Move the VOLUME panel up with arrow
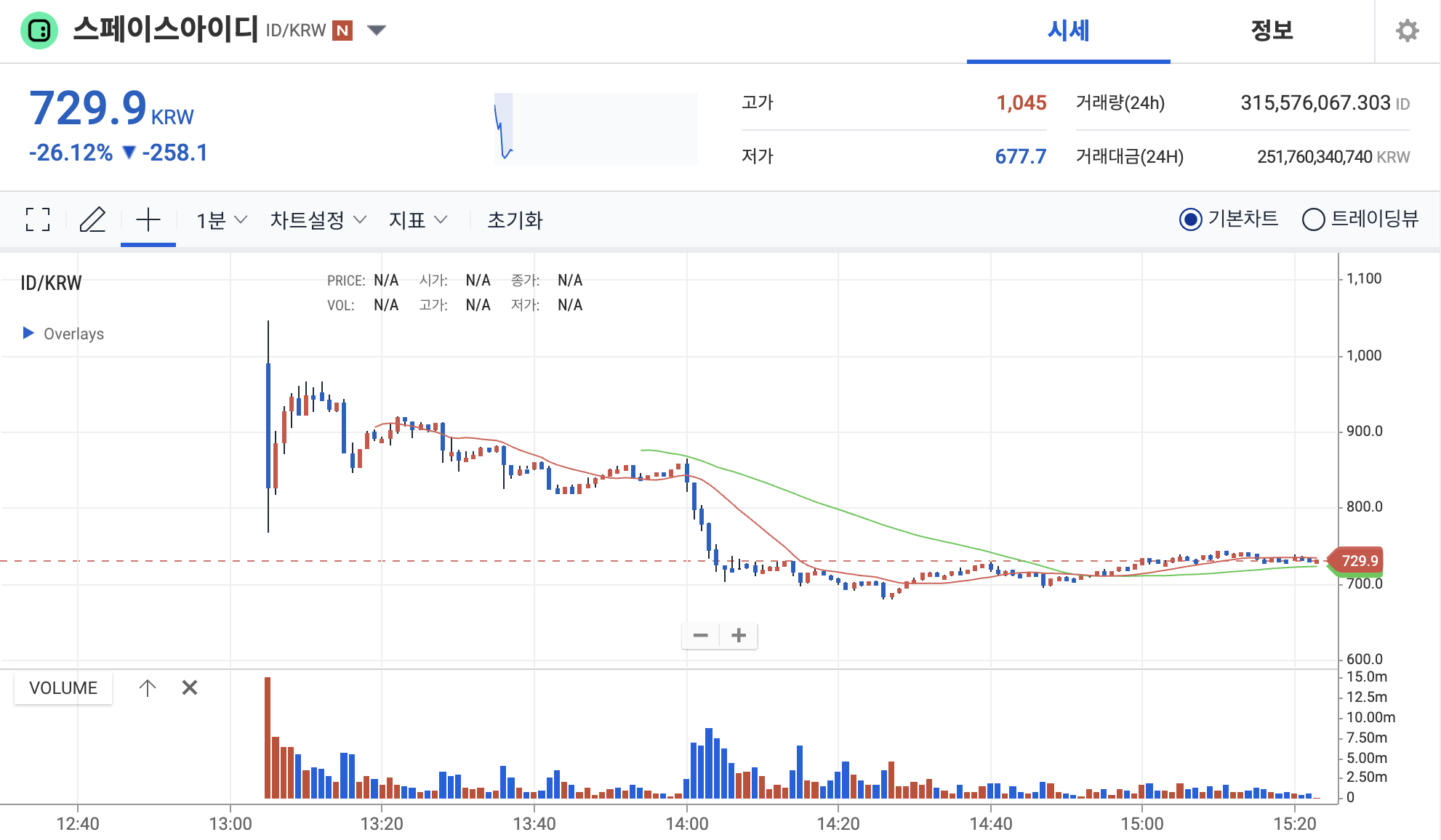This screenshot has width=1441, height=840. [x=148, y=687]
